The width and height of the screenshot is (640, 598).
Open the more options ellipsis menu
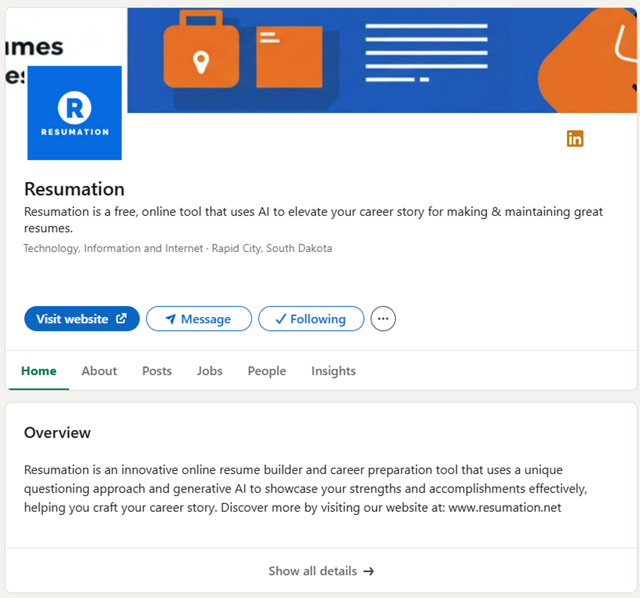pos(383,318)
